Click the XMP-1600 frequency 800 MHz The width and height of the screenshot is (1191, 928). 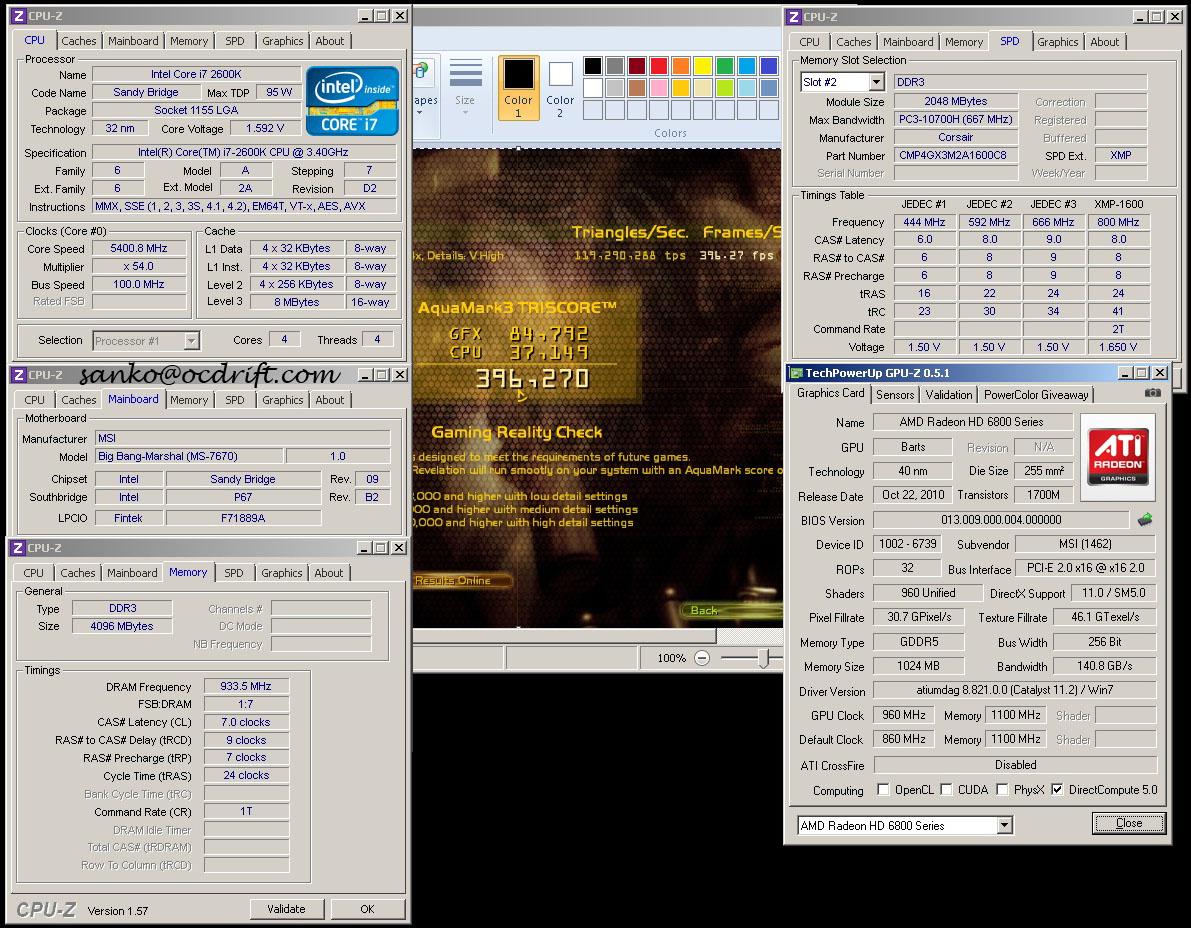coord(1118,222)
